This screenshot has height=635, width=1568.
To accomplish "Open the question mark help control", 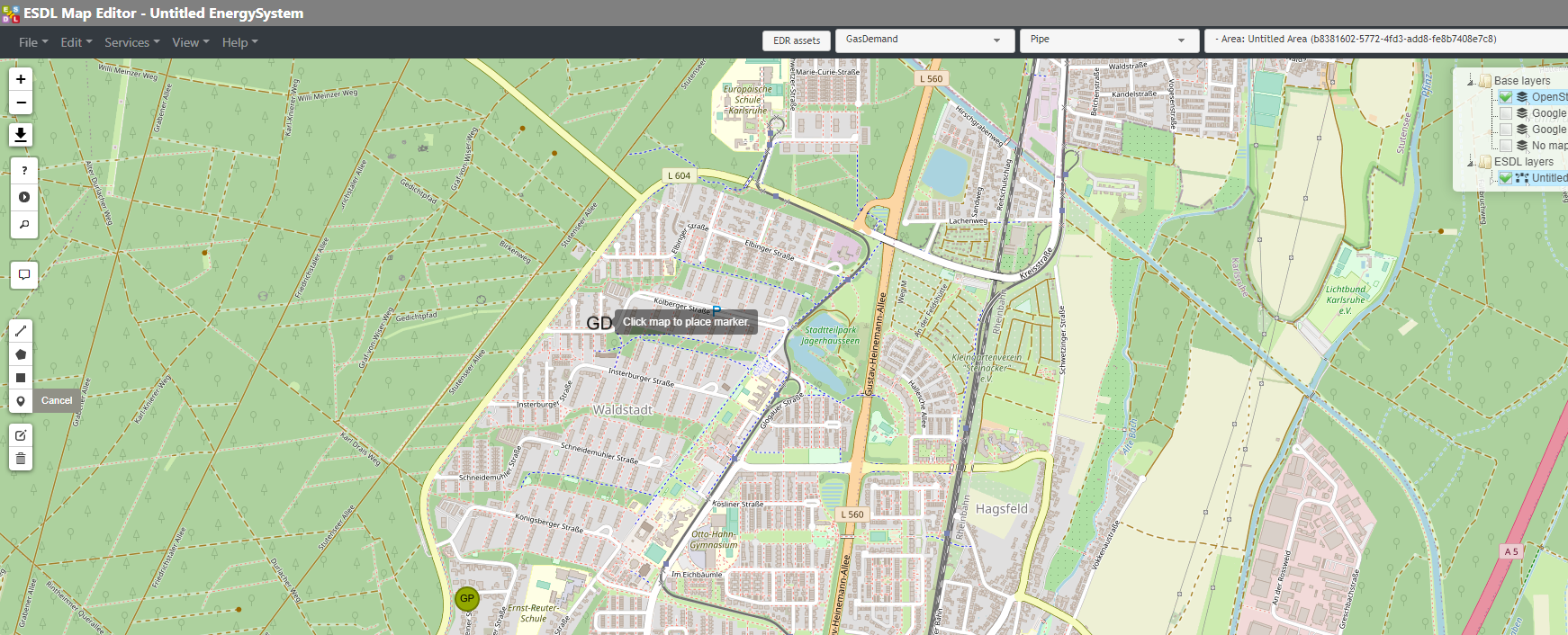I will pyautogui.click(x=24, y=171).
